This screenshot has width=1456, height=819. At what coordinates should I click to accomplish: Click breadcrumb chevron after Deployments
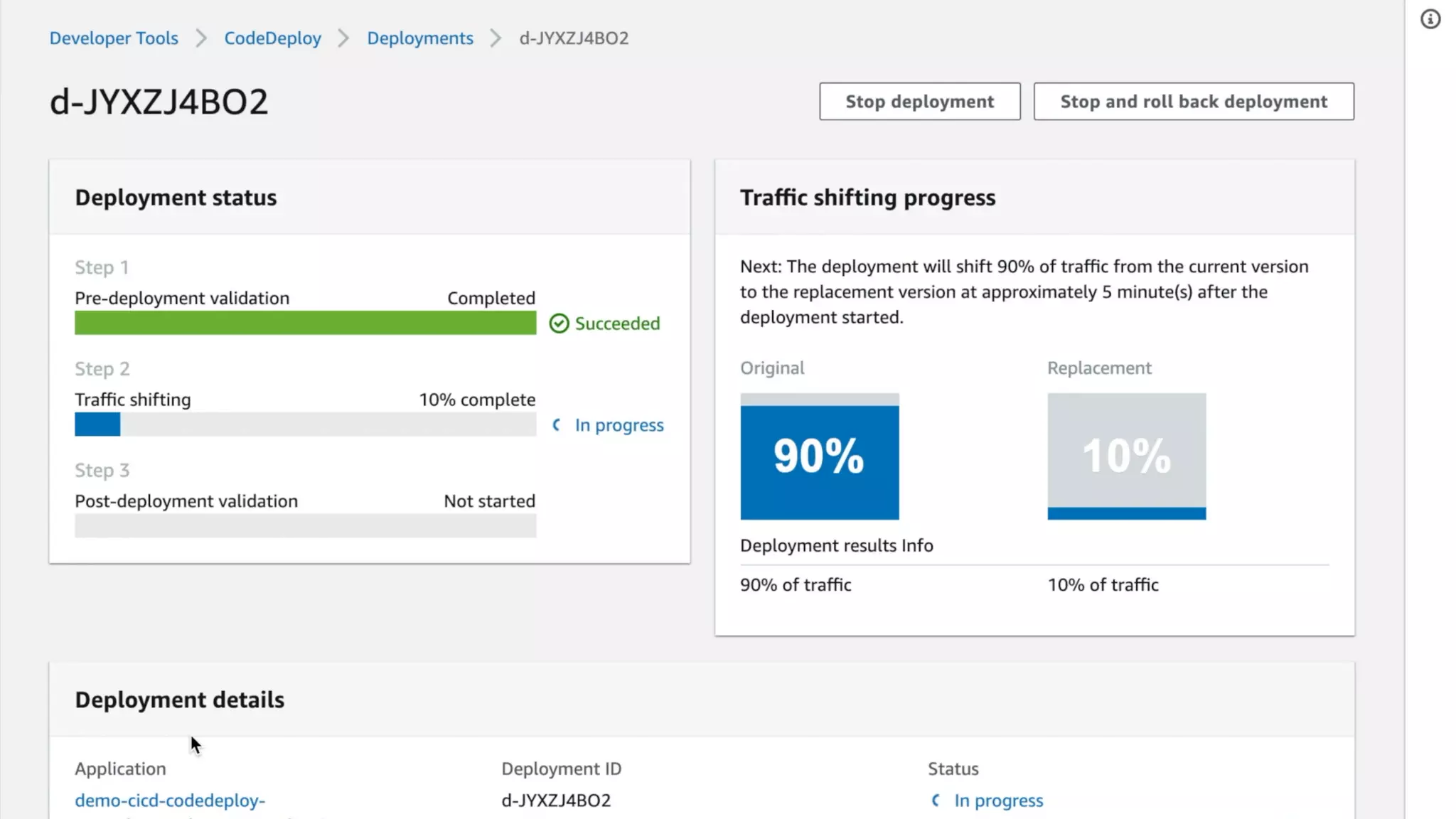[496, 38]
